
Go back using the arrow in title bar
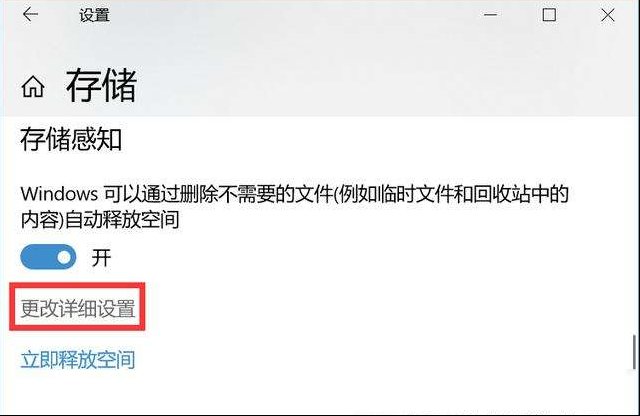coord(30,15)
